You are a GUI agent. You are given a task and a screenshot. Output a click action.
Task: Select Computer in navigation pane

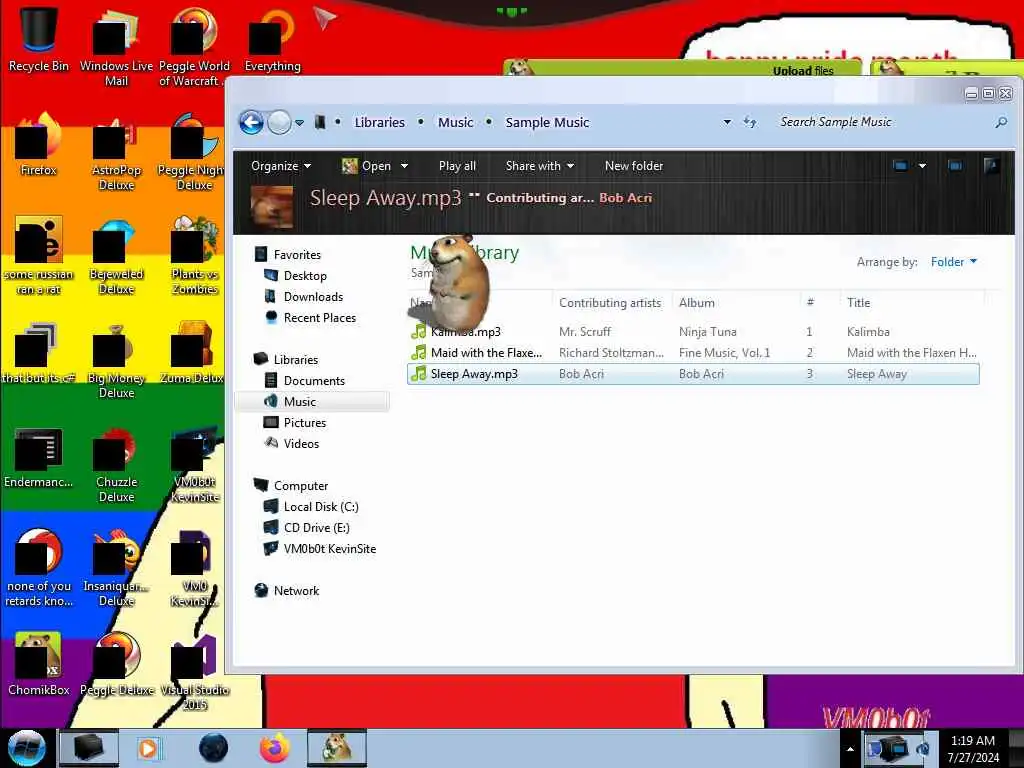300,486
